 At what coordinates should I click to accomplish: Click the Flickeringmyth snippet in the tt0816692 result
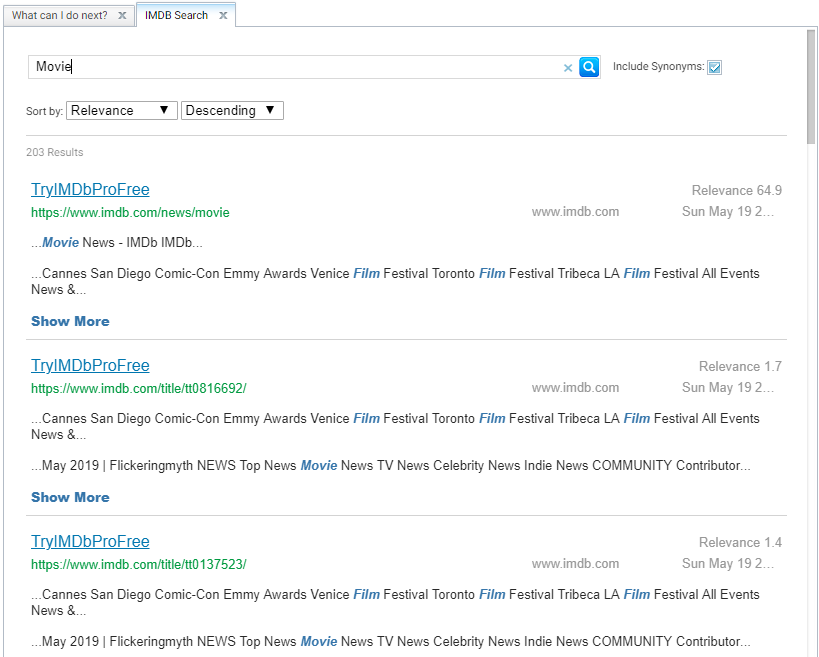tap(391, 466)
